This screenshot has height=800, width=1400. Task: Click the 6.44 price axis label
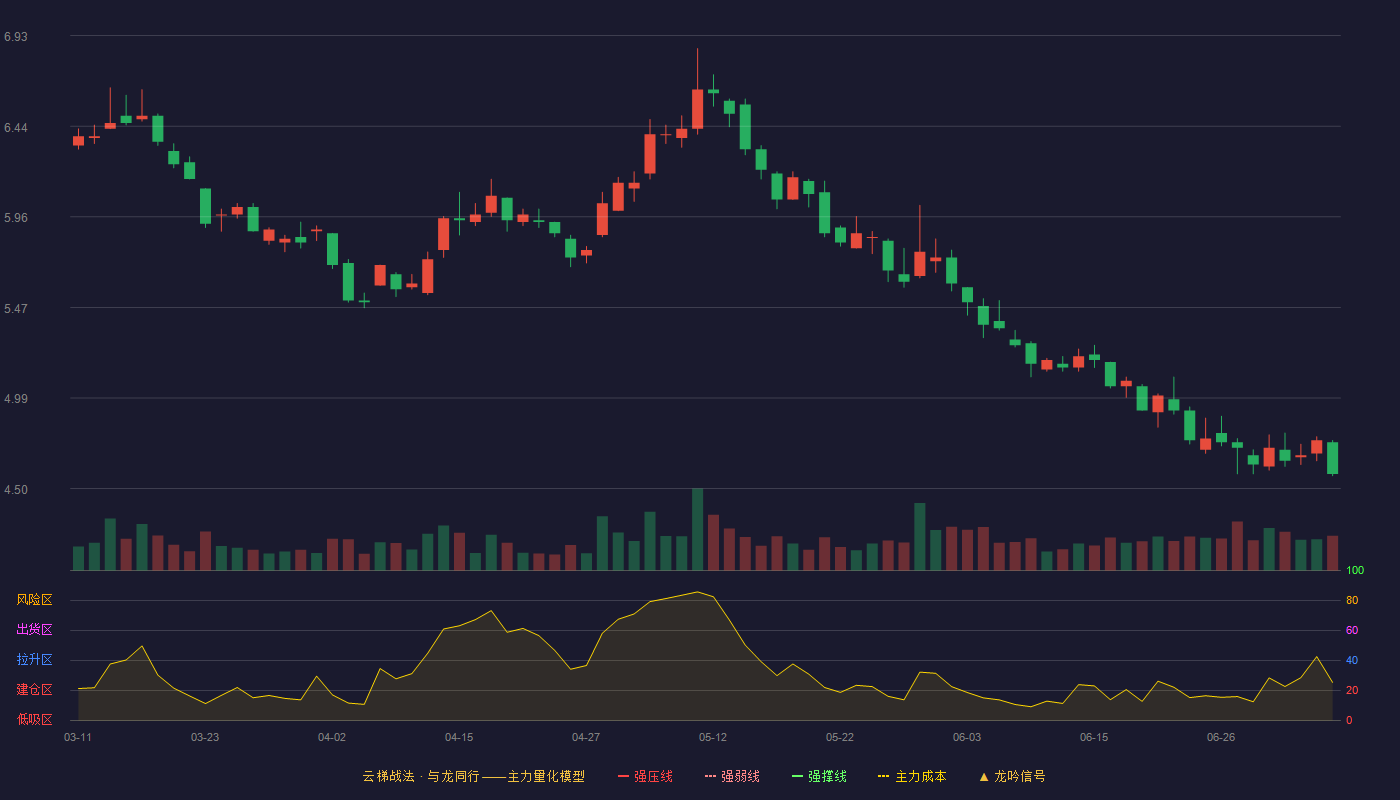pyautogui.click(x=16, y=128)
